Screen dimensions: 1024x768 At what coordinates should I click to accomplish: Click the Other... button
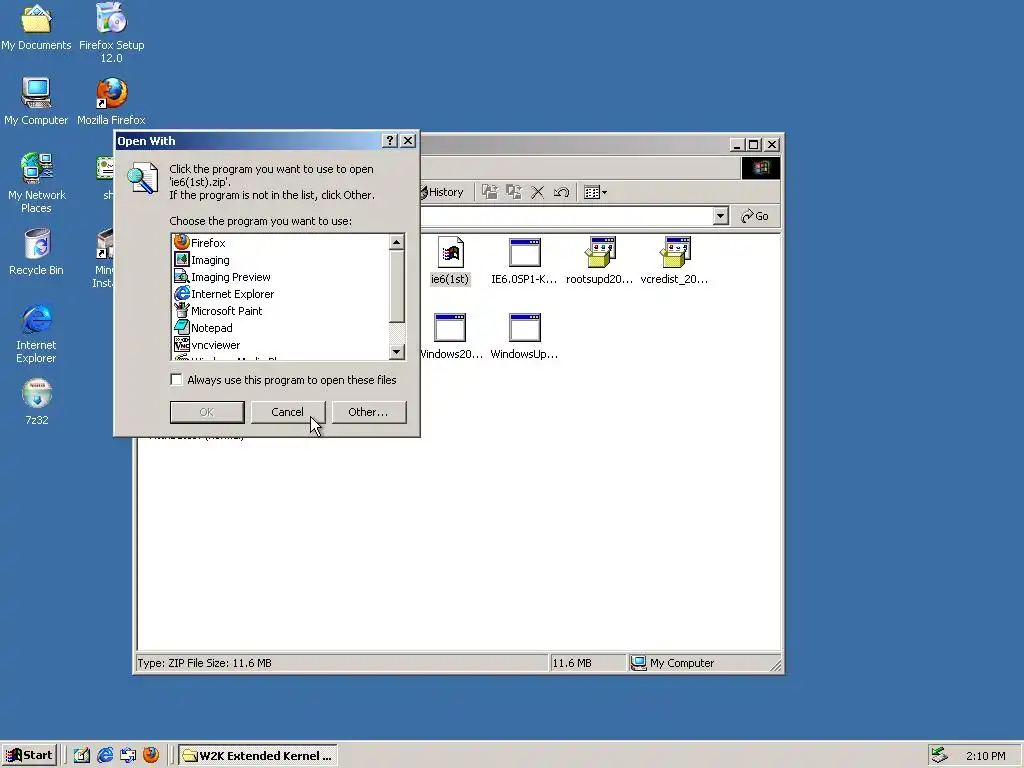tap(369, 412)
